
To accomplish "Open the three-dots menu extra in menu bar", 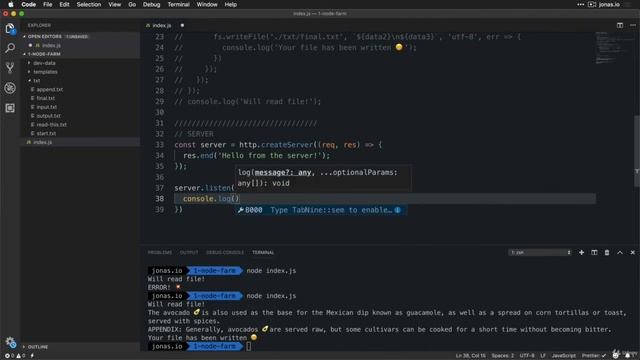I will click(x=580, y=4).
